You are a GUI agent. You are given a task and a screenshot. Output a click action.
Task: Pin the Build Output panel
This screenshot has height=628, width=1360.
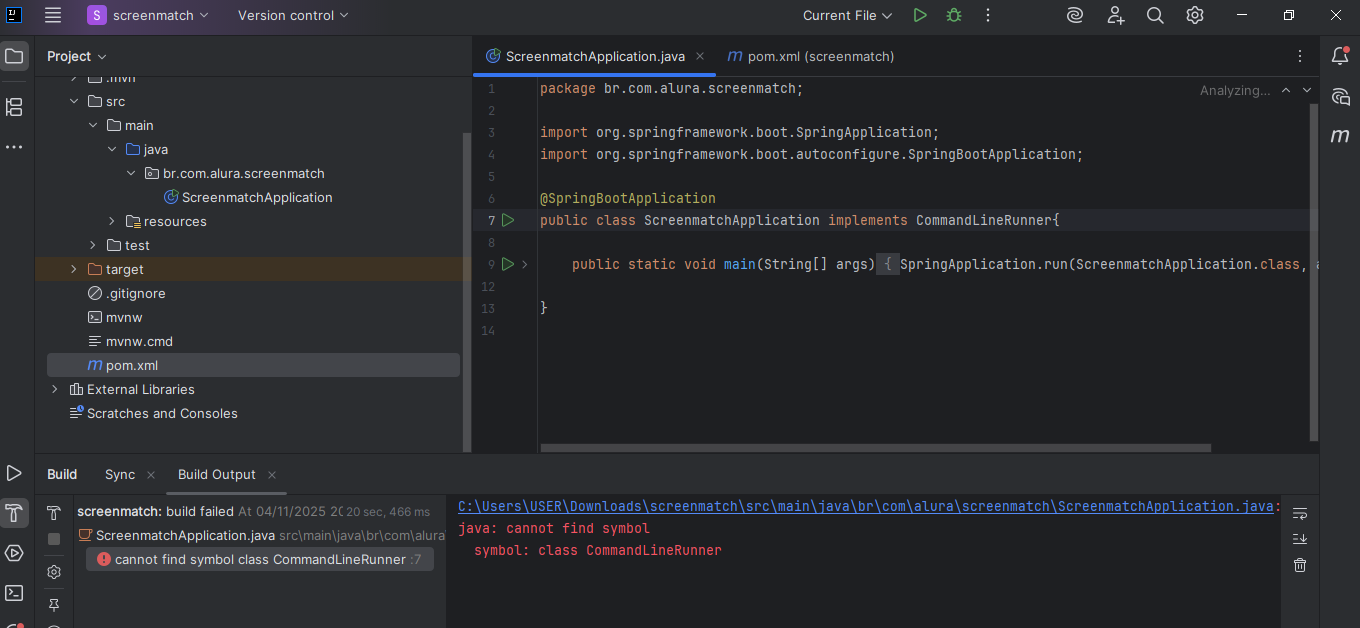point(54,604)
